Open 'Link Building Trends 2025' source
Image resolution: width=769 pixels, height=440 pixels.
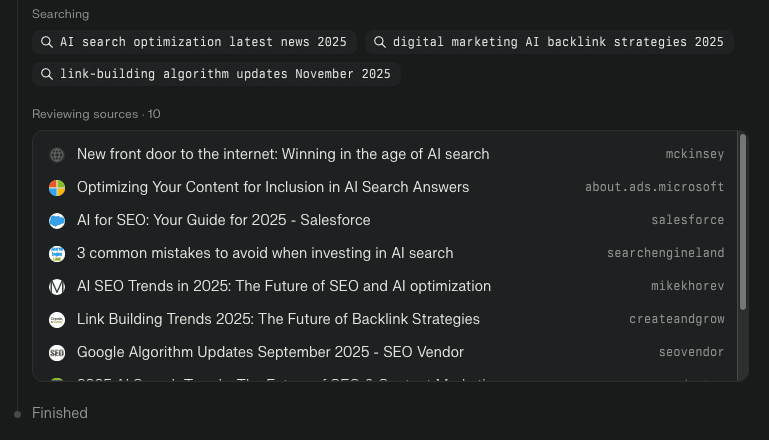[278, 320]
